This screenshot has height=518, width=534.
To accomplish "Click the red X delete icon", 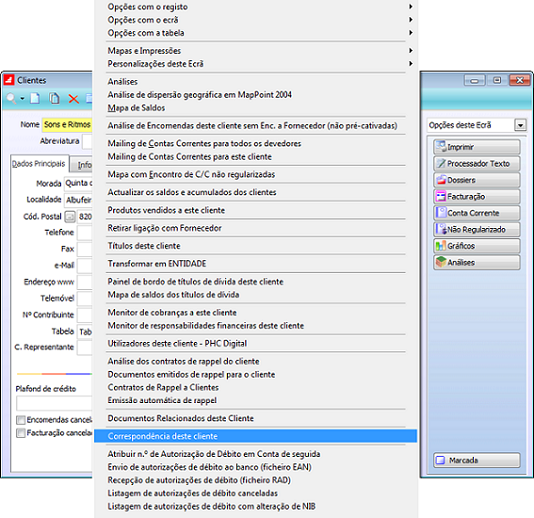I will click(74, 99).
